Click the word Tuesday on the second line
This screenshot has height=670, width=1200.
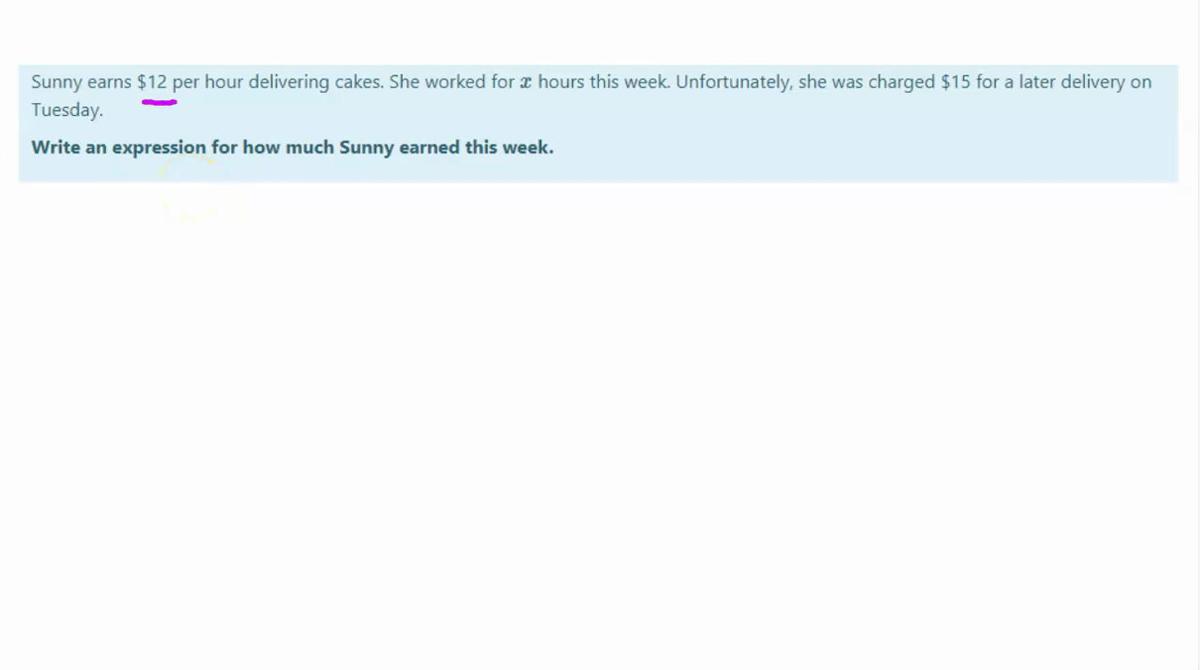tap(66, 110)
